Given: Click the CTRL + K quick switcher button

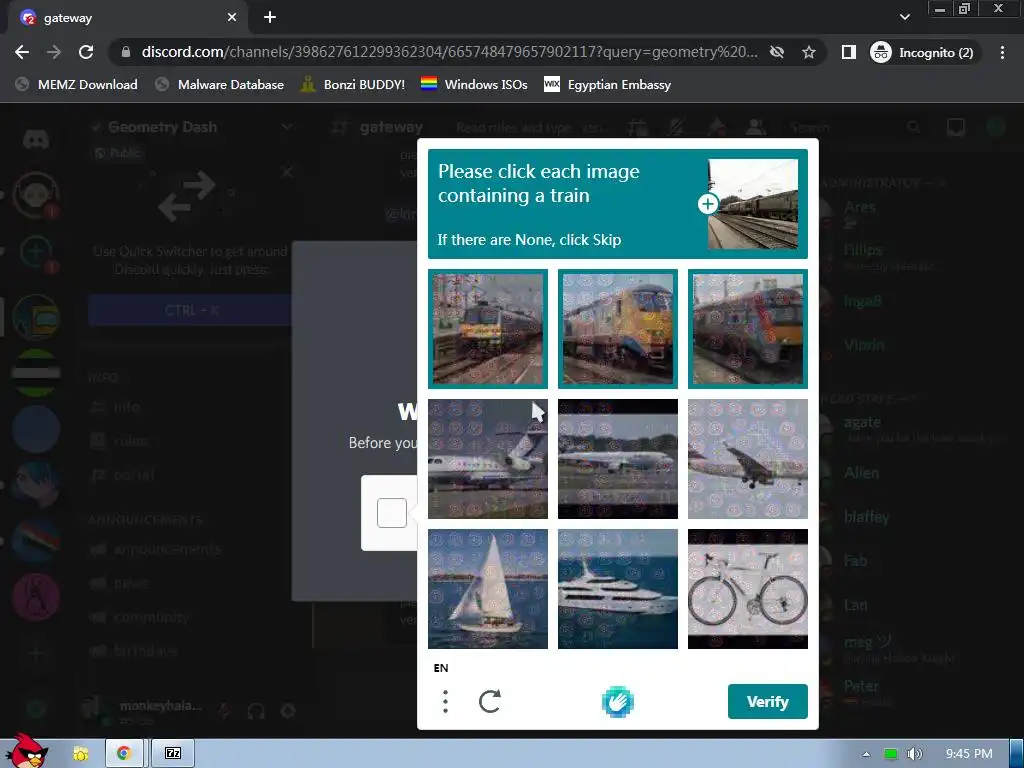Looking at the screenshot, I should coord(191,310).
